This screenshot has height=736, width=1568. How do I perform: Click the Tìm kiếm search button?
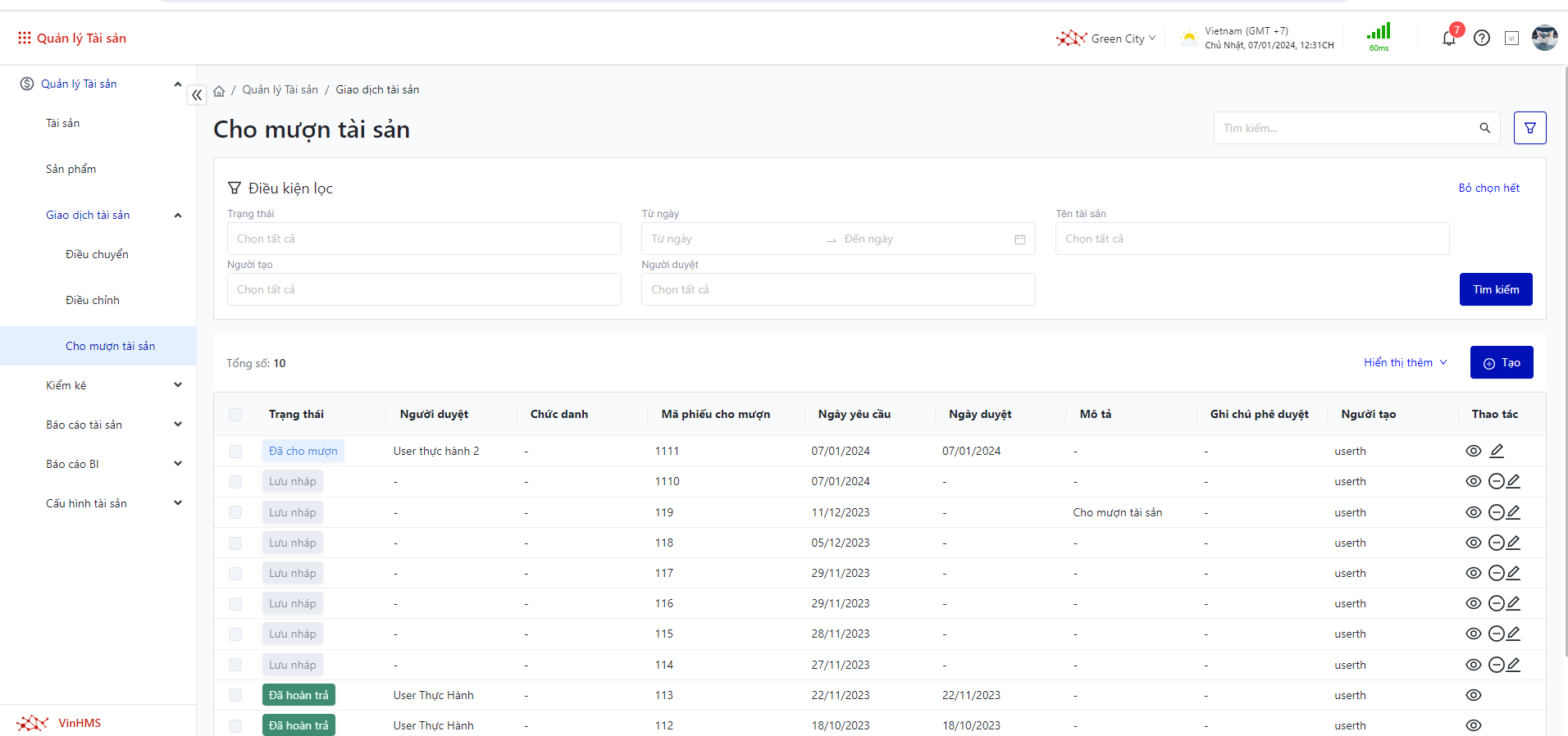1495,289
